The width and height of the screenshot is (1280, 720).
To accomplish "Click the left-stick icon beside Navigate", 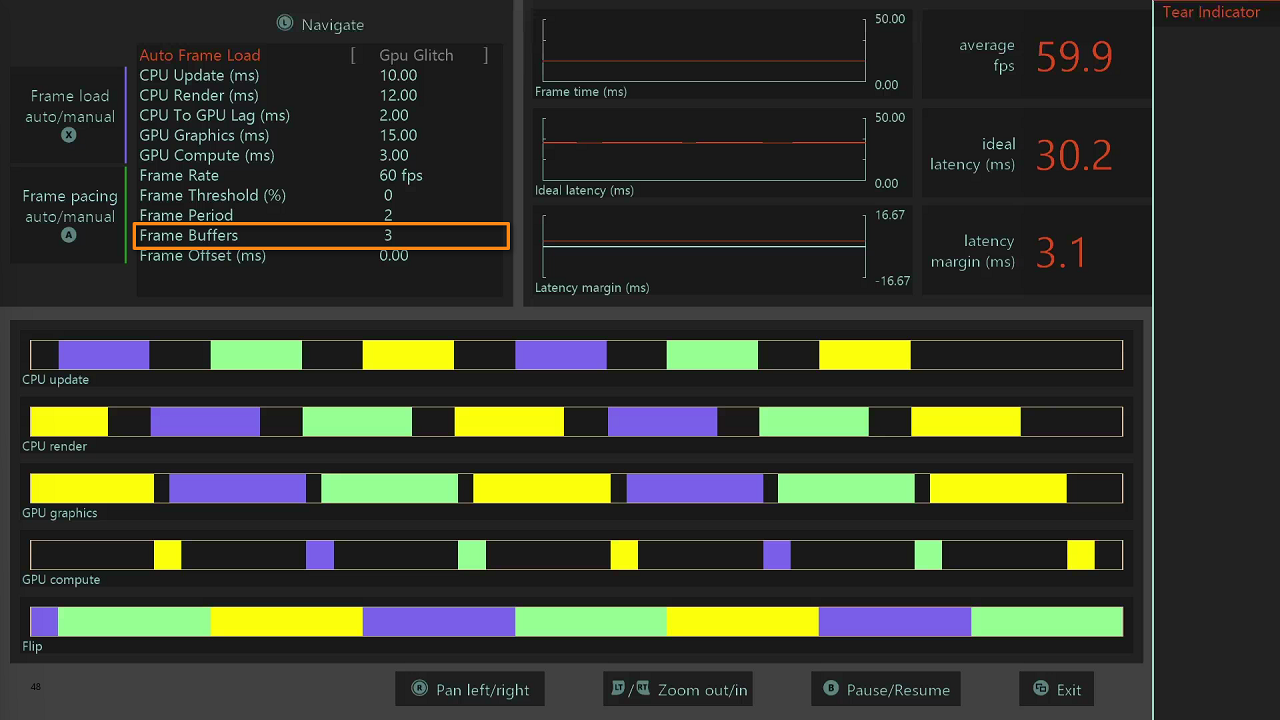I will [285, 23].
